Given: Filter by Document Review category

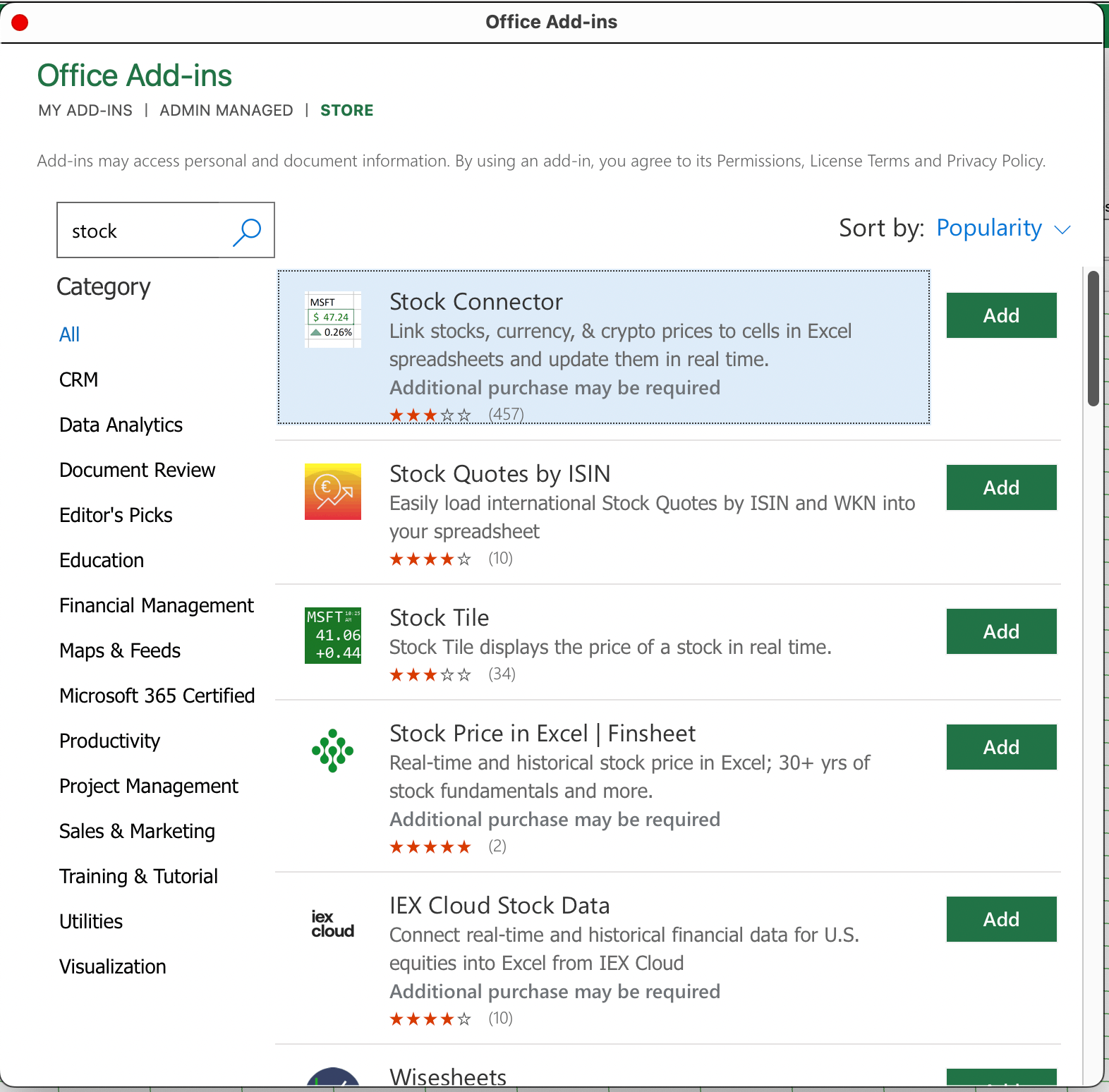Looking at the screenshot, I should coord(138,470).
